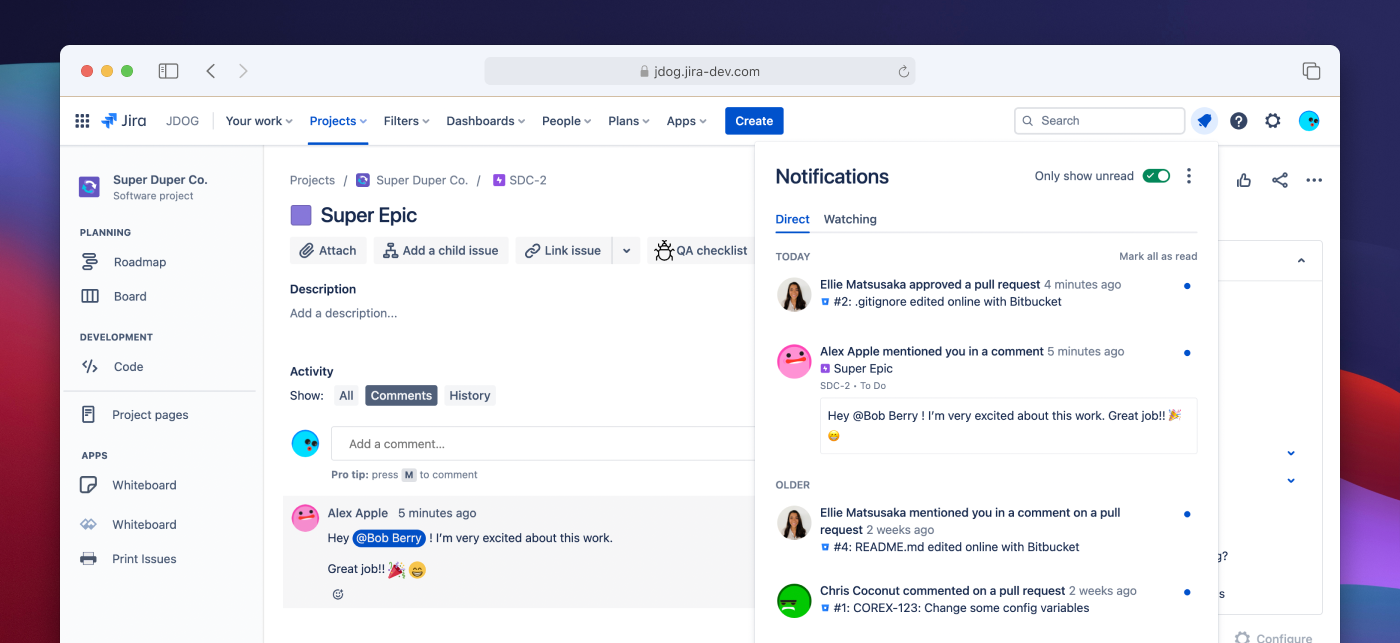This screenshot has width=1400, height=643.
Task: Toggle the Only show unread switch
Action: click(1156, 175)
